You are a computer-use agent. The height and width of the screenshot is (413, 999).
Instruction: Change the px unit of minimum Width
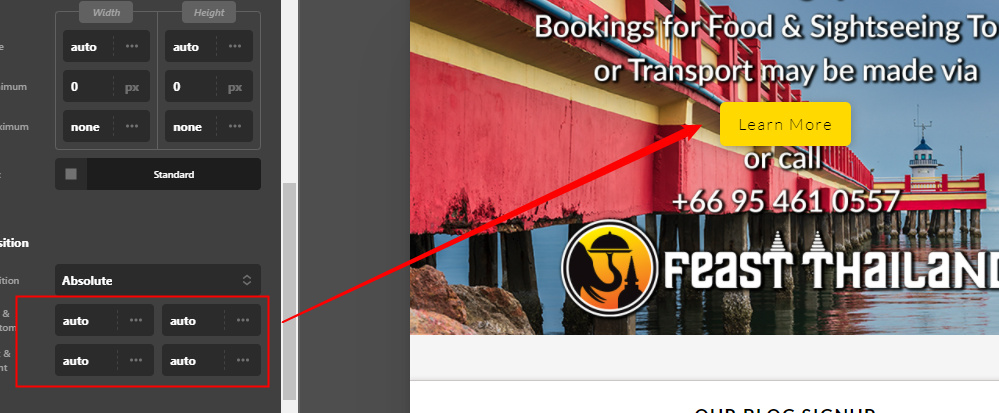(132, 87)
